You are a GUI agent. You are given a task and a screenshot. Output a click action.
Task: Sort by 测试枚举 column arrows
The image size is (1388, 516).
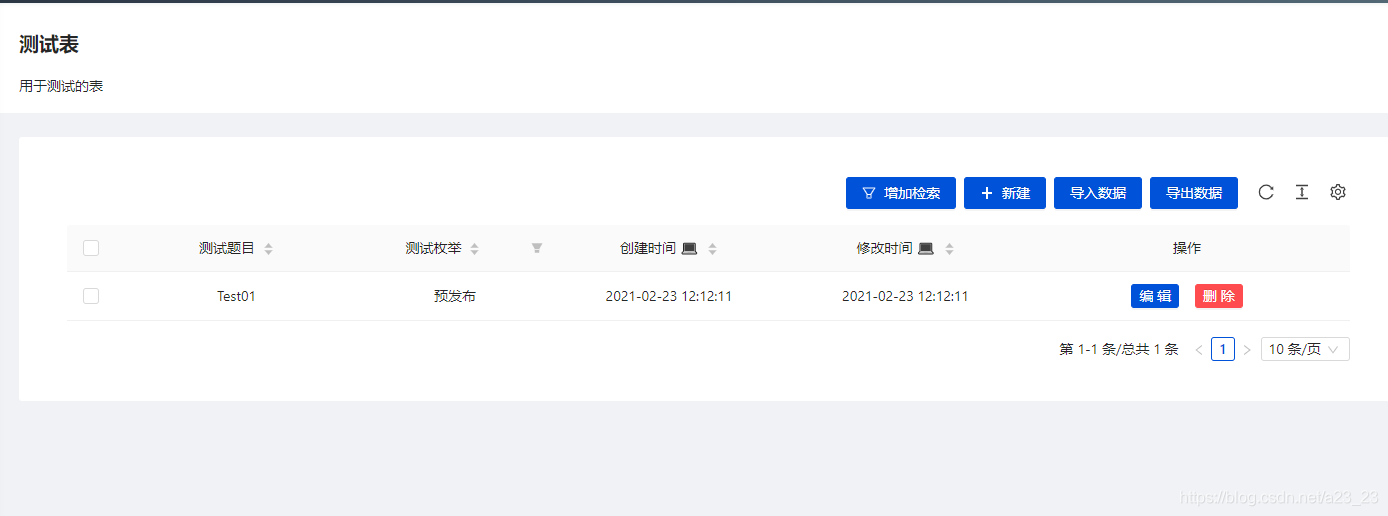point(475,249)
